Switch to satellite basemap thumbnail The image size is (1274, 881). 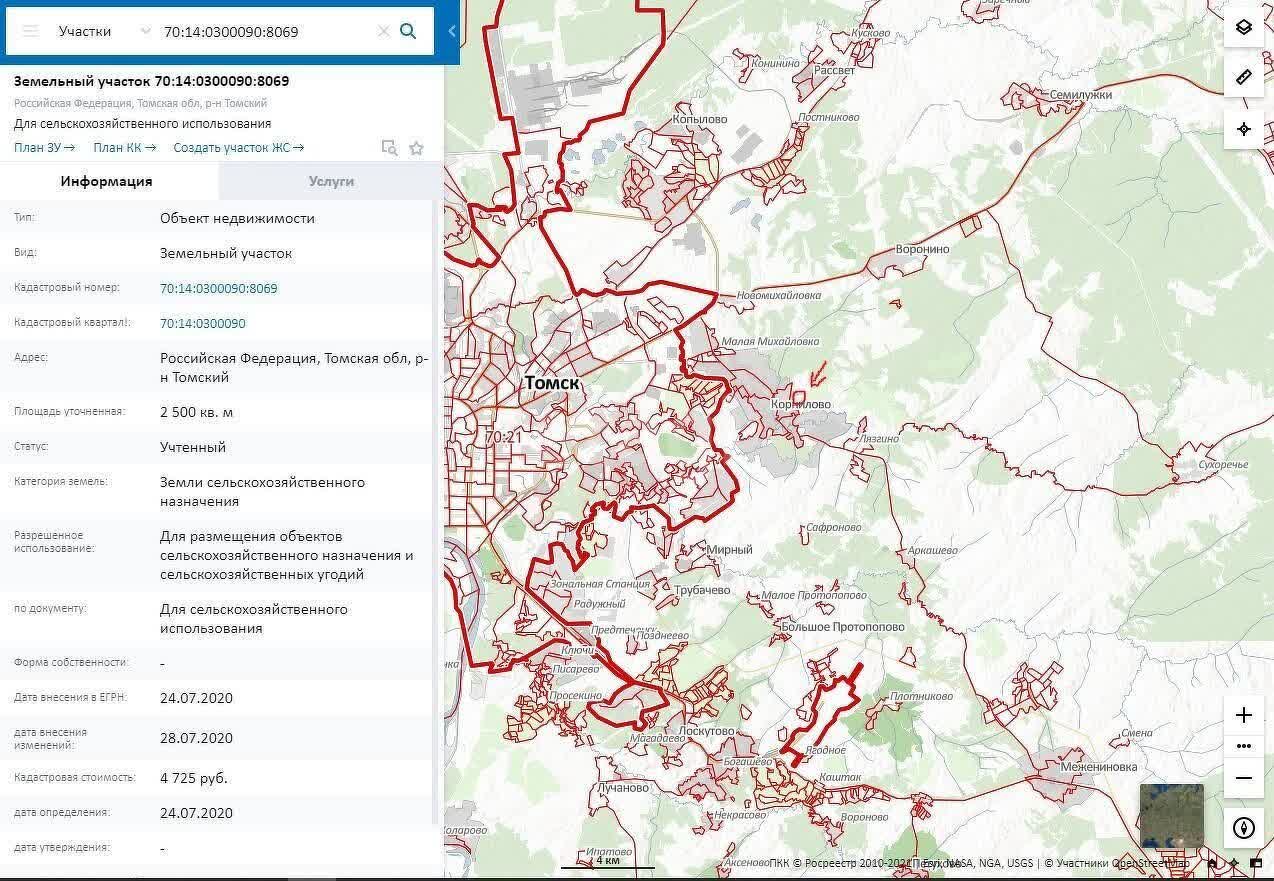coord(1171,815)
